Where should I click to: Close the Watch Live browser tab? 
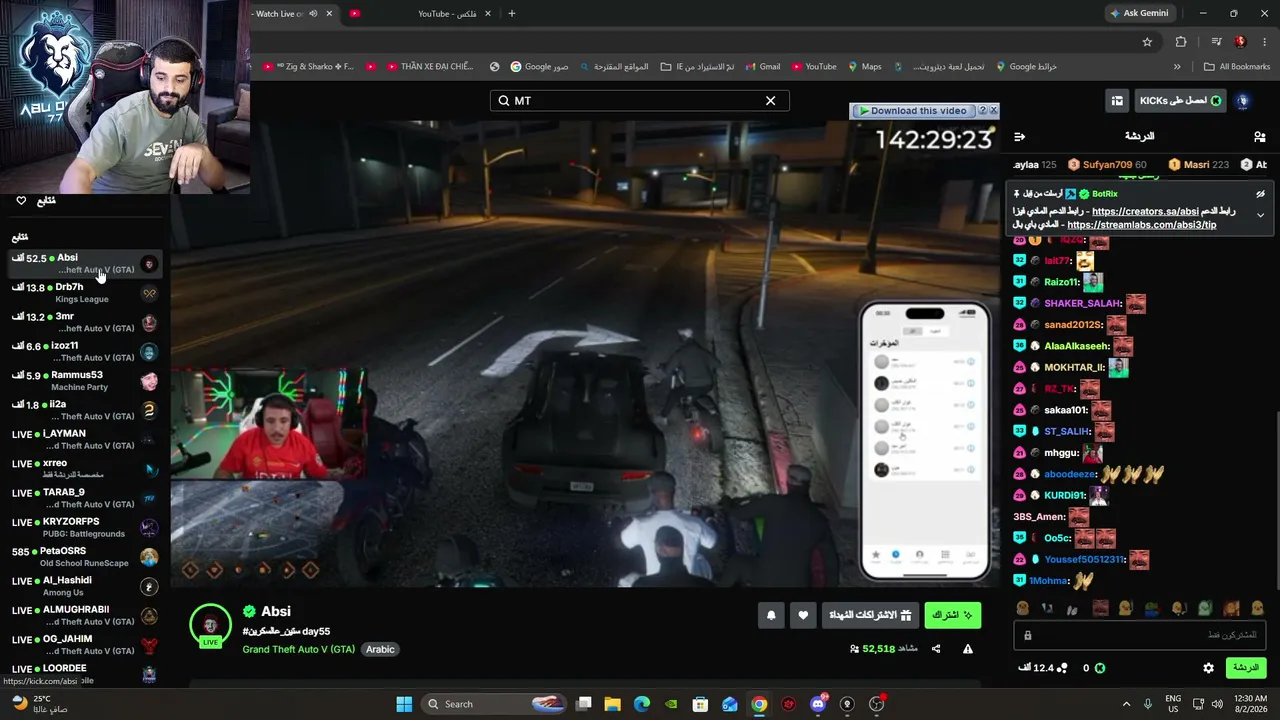click(x=329, y=14)
